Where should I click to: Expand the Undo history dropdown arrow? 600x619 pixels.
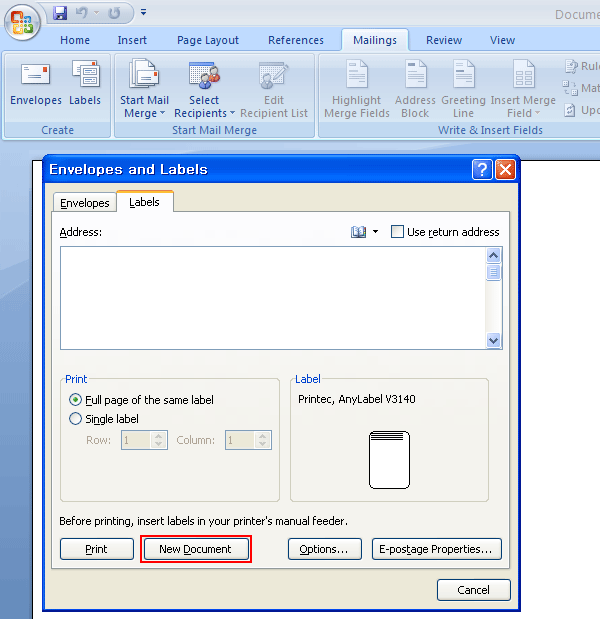click(x=96, y=13)
